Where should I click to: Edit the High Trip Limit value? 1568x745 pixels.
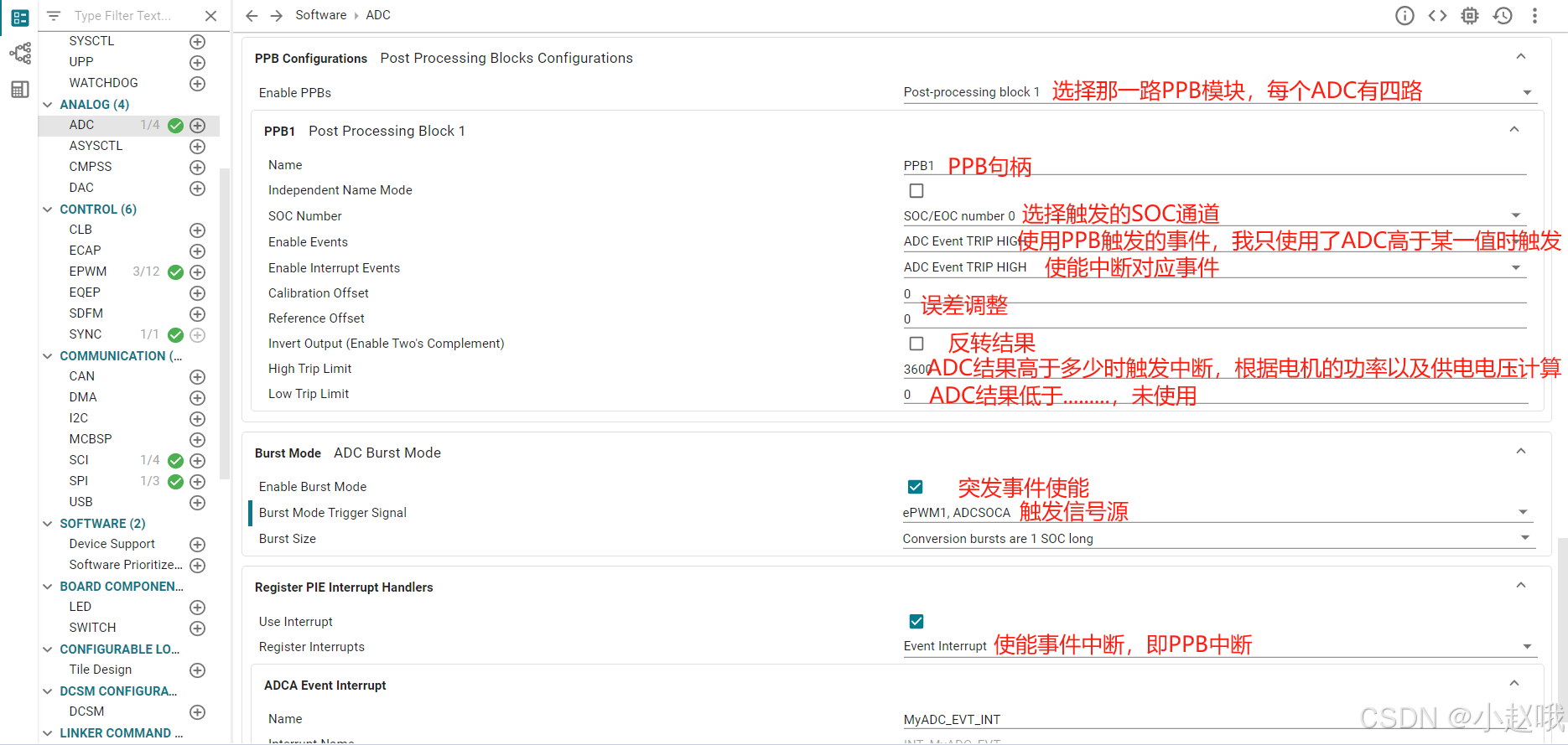(x=1214, y=369)
